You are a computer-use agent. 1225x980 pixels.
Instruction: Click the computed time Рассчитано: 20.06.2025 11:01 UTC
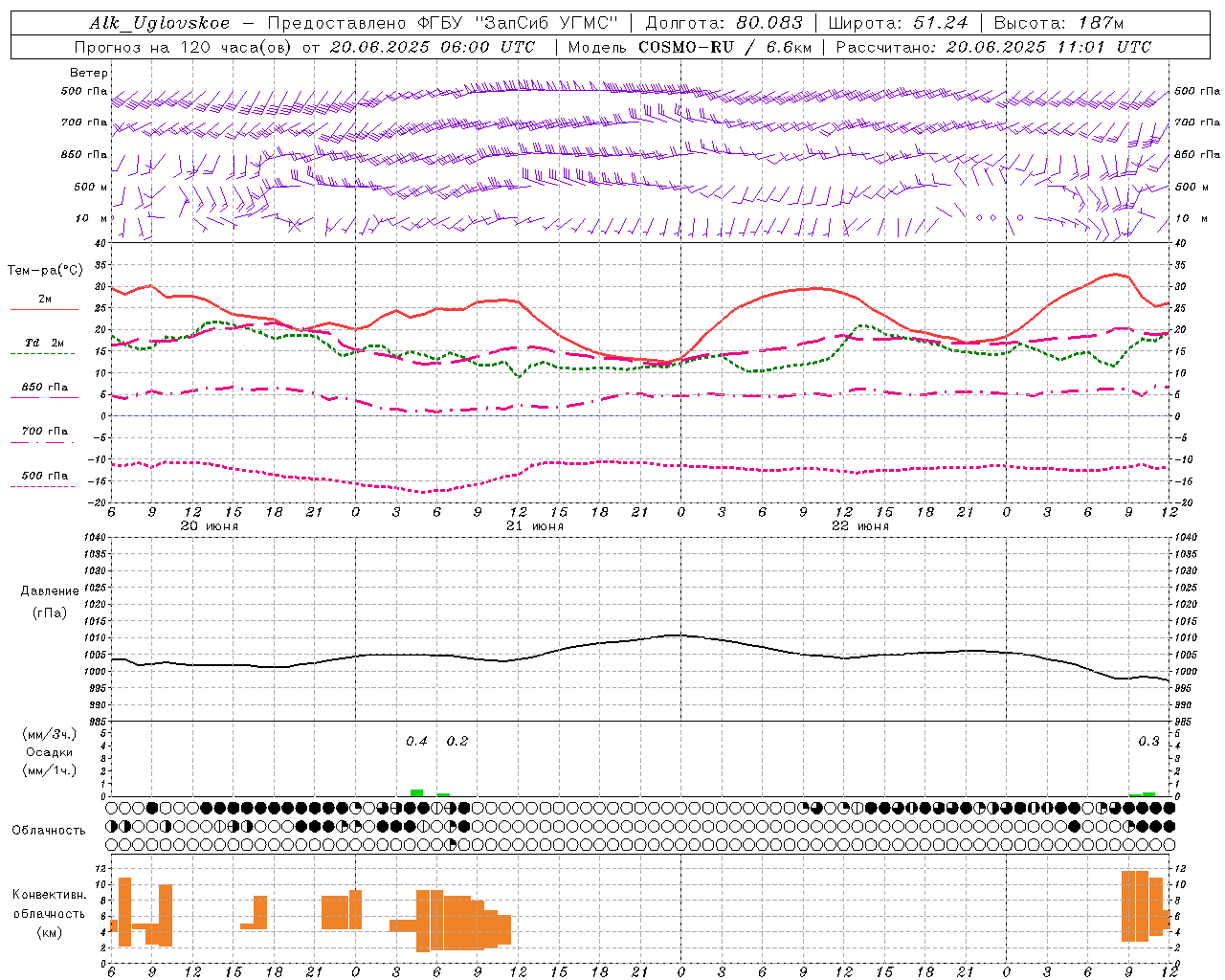click(993, 47)
